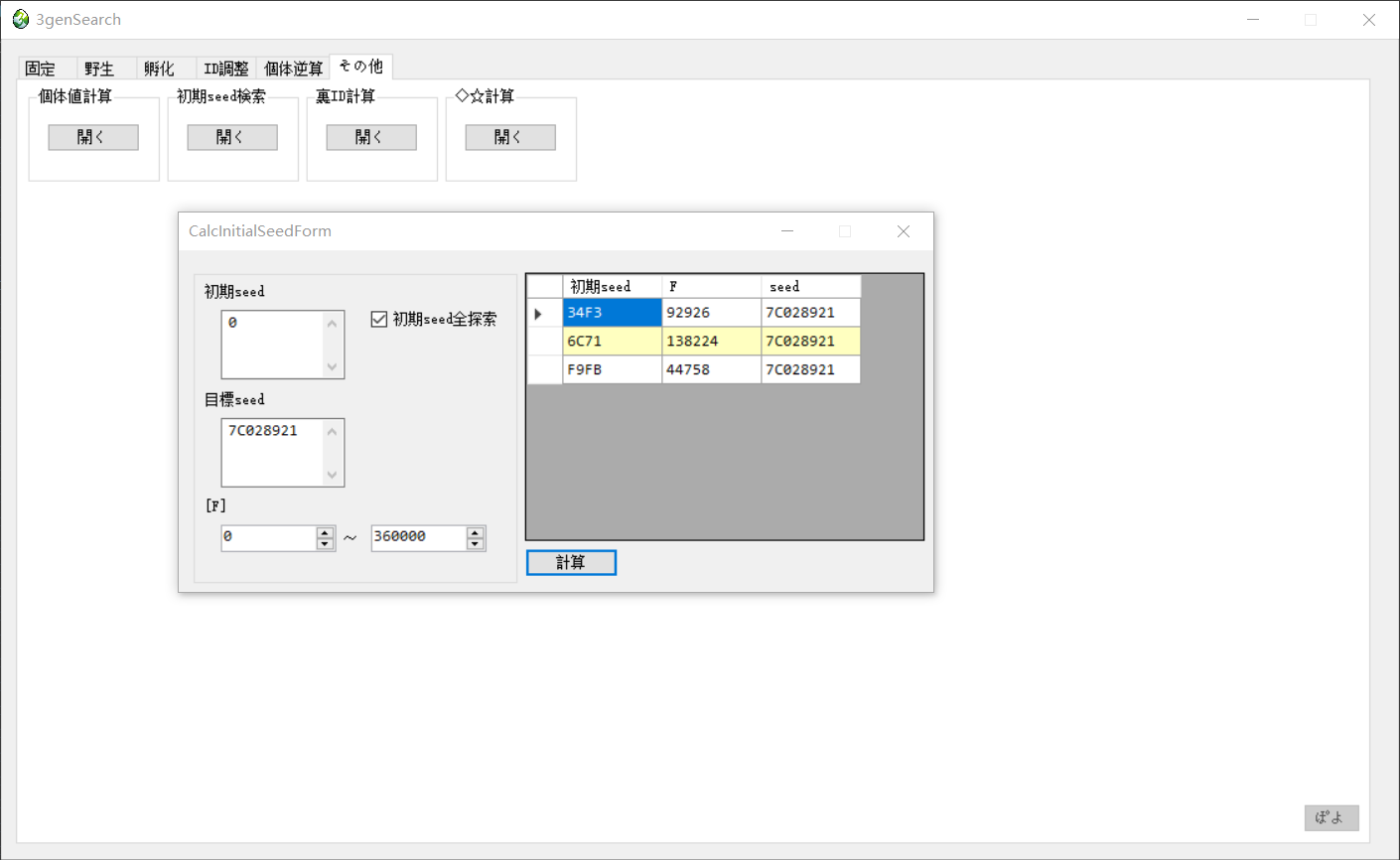Select the F value 44758 cell
Viewport: 1400px width, 860px height.
[x=712, y=369]
